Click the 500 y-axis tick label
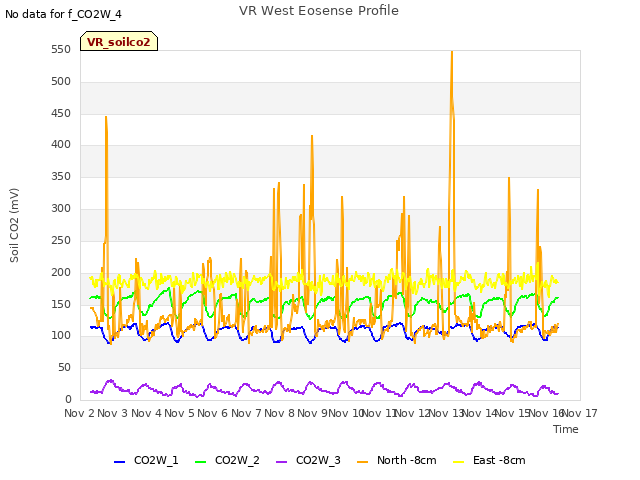The height and width of the screenshot is (480, 640). tap(61, 82)
